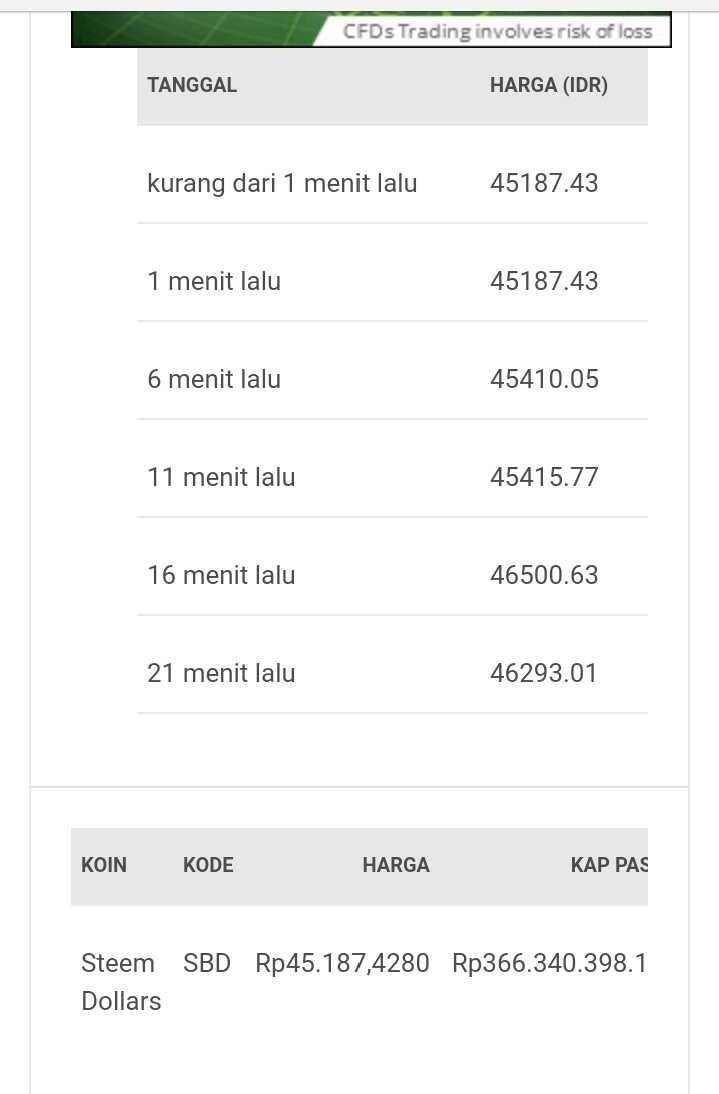Click the HARGA header in coin table
This screenshot has height=1094, width=719.
pyautogui.click(x=396, y=865)
